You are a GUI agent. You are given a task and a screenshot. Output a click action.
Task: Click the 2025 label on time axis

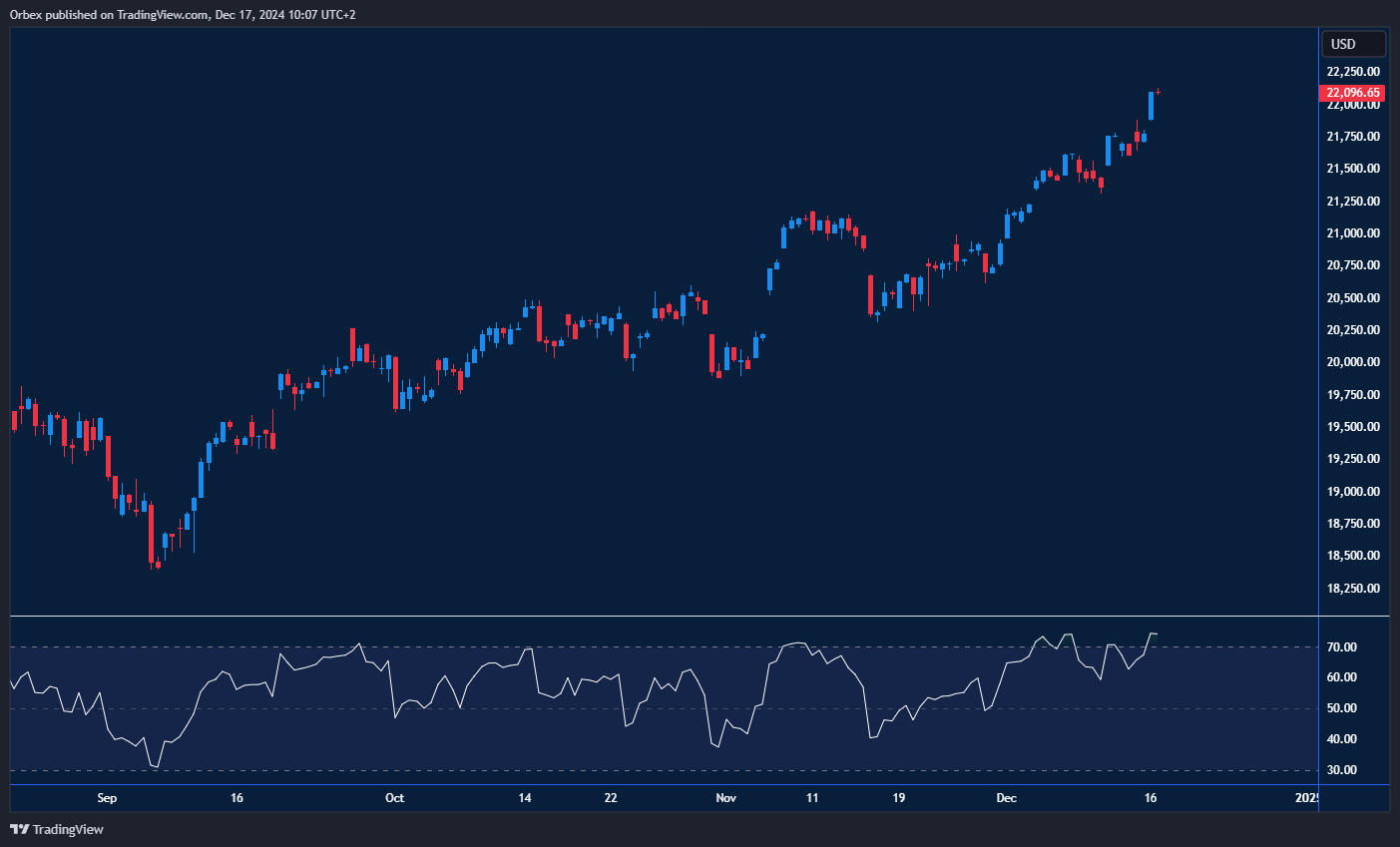[1307, 798]
